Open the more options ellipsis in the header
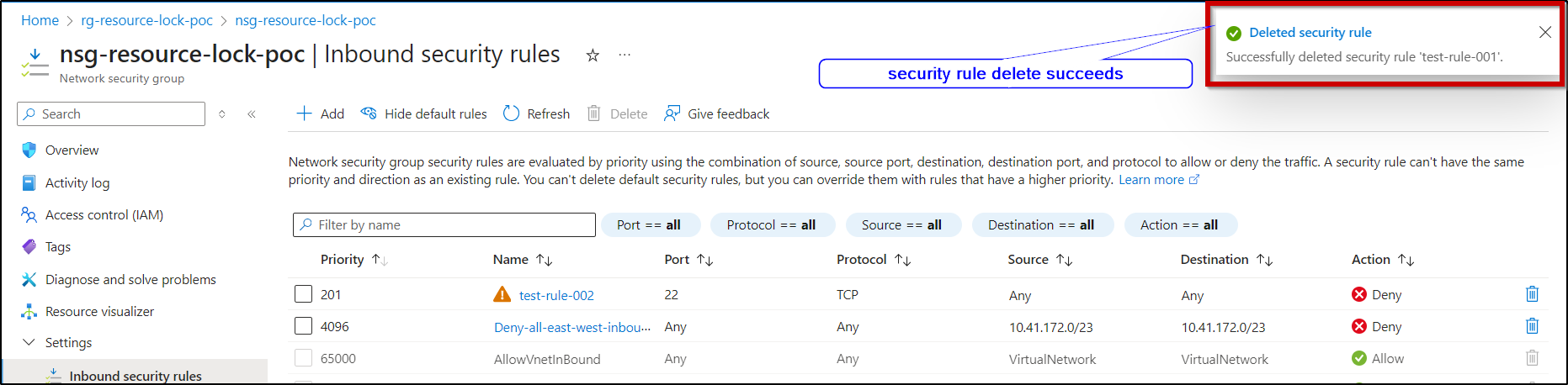The height and width of the screenshot is (385, 1568). point(625,55)
